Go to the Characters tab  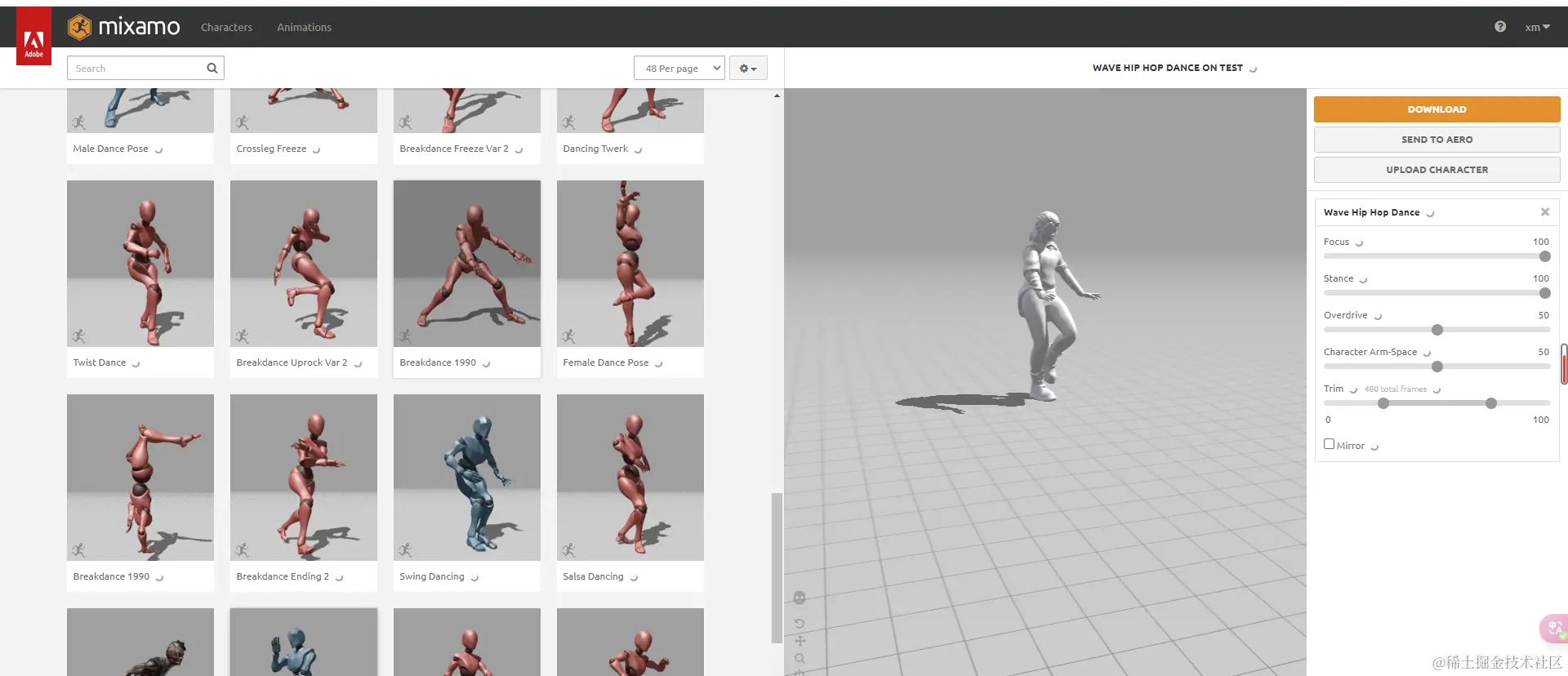pos(226,27)
